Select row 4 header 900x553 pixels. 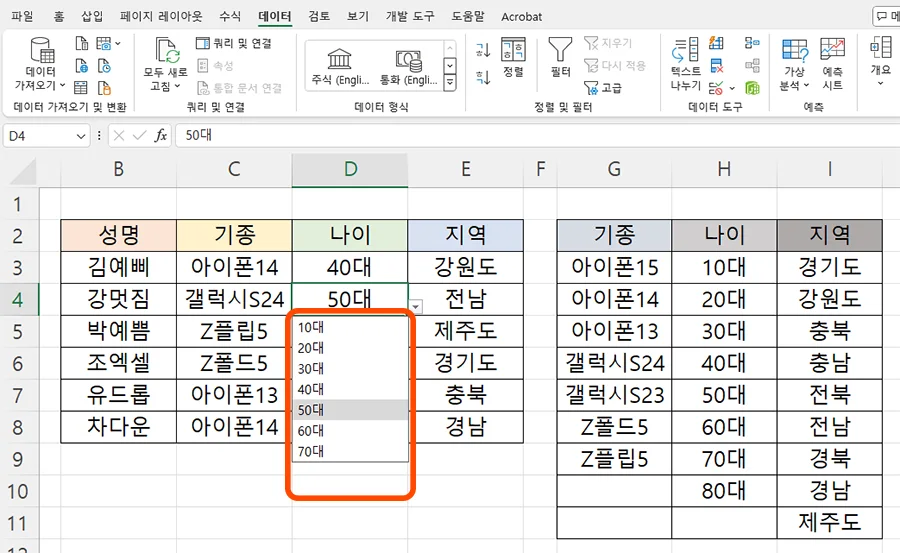click(x=18, y=299)
